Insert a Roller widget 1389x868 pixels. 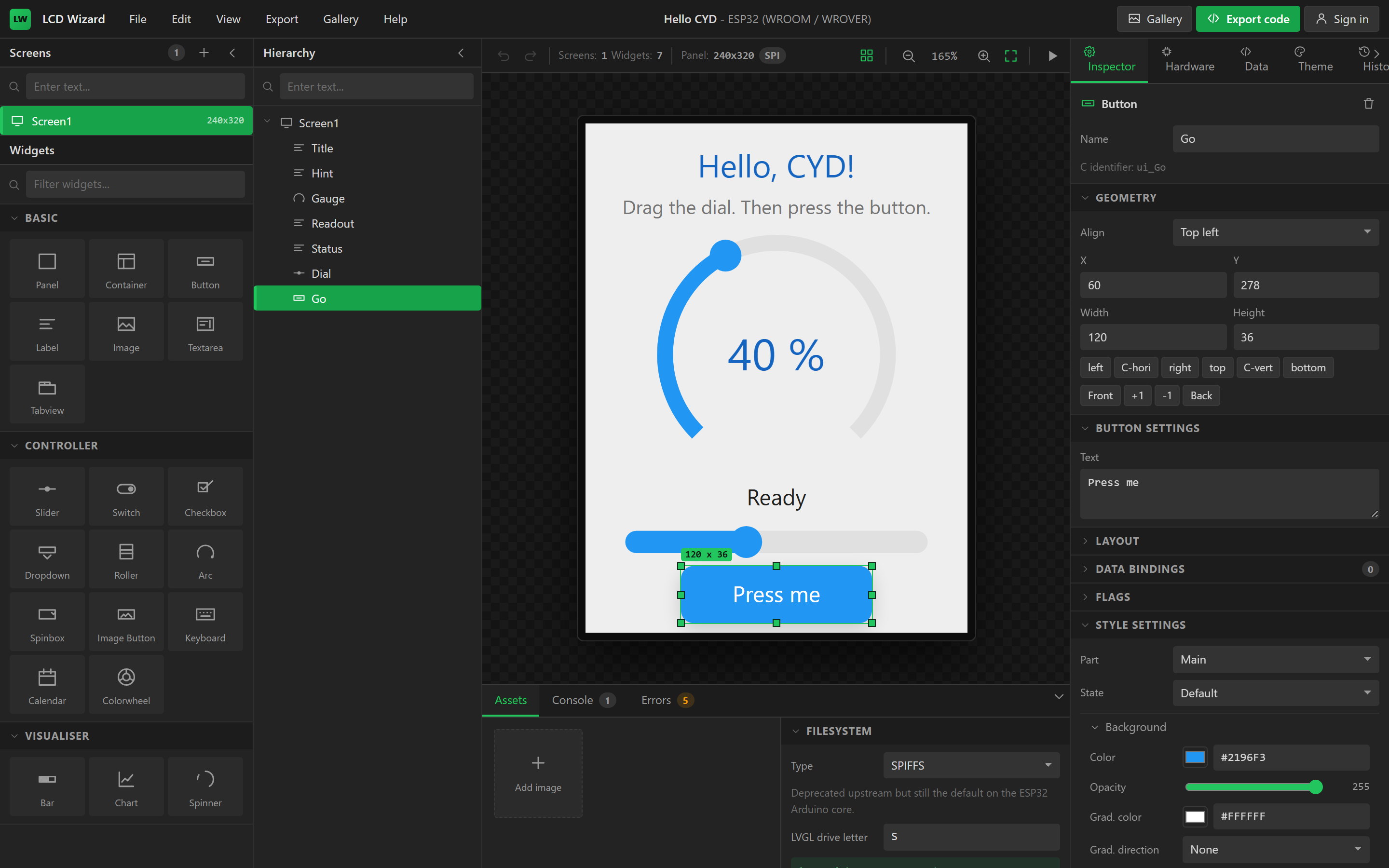[x=126, y=558]
